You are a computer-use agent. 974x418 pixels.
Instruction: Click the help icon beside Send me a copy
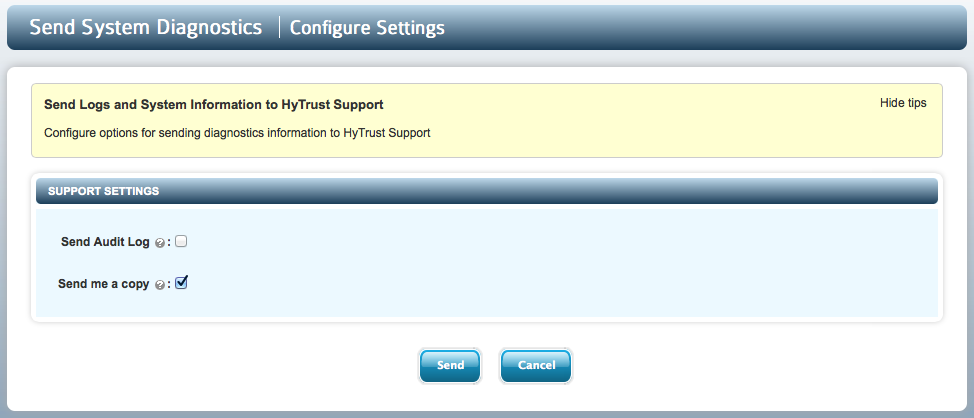pos(160,285)
